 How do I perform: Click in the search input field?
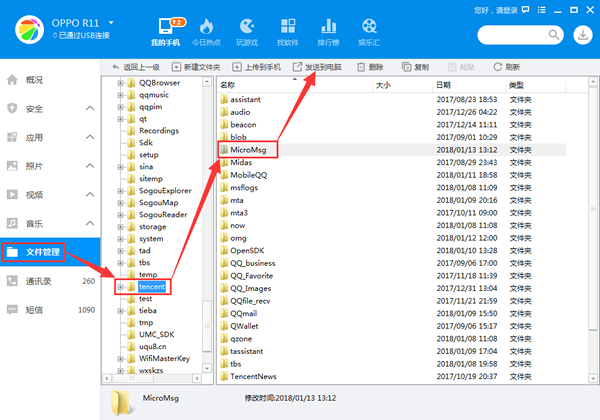pos(513,35)
